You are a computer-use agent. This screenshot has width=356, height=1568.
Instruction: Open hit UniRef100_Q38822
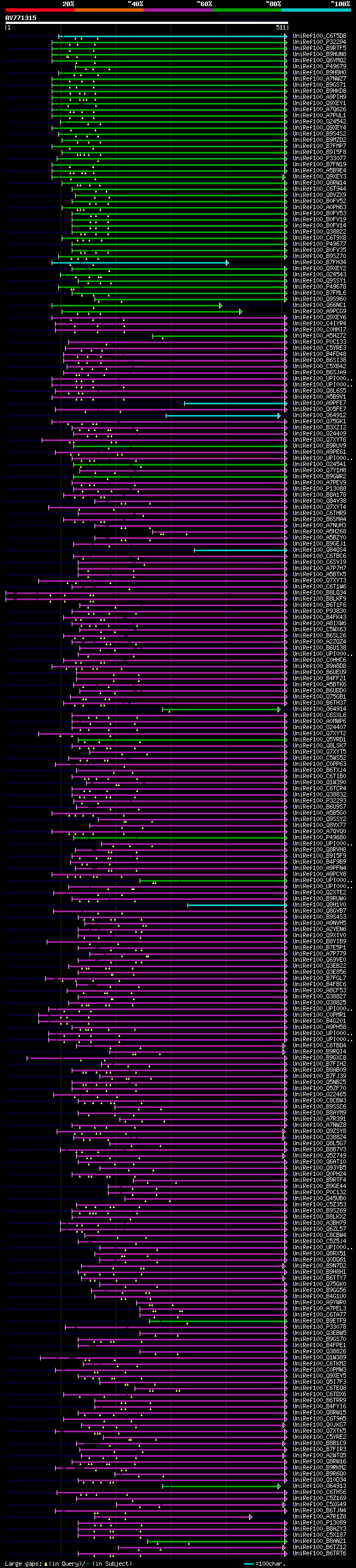319,232
